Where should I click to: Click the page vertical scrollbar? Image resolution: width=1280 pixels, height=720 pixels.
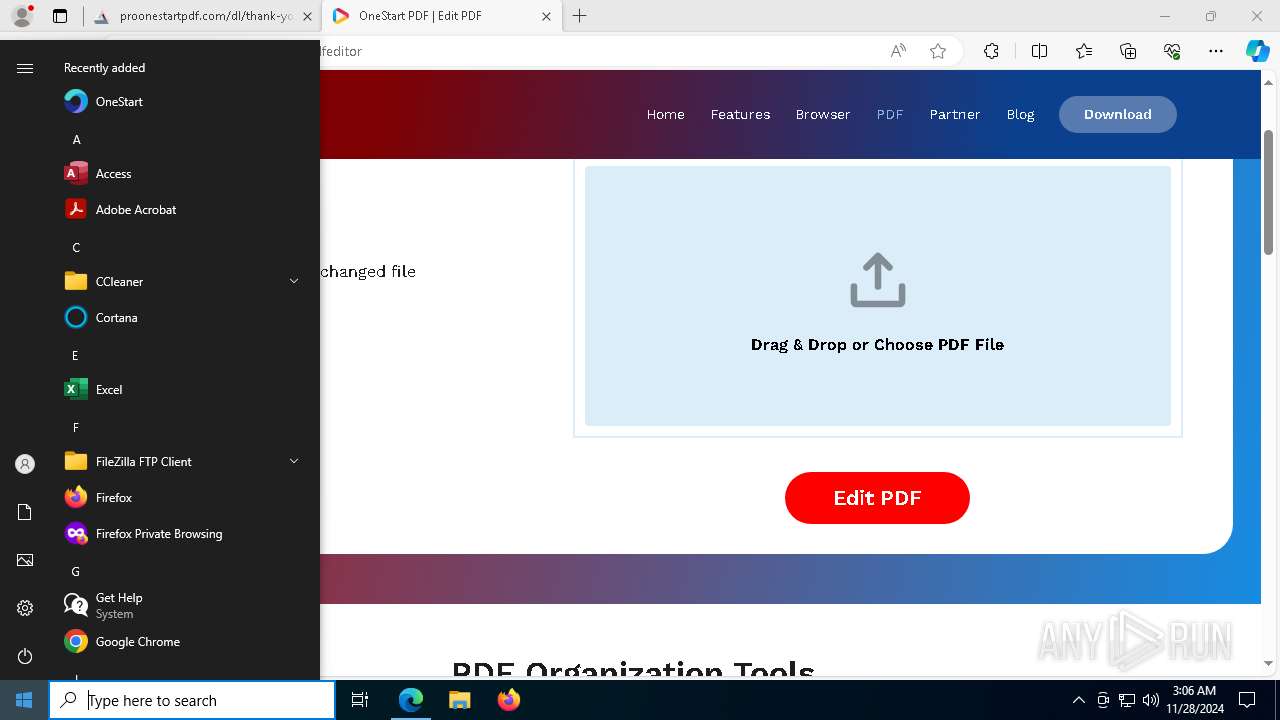[1269, 192]
